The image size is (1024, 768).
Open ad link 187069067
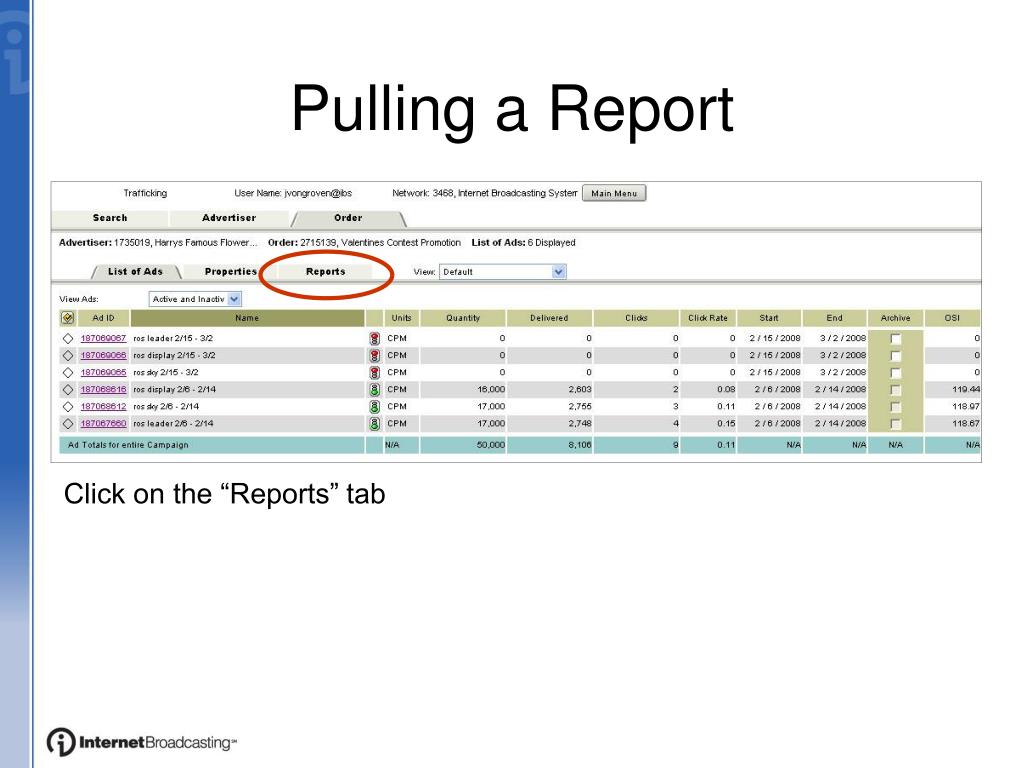(x=103, y=338)
